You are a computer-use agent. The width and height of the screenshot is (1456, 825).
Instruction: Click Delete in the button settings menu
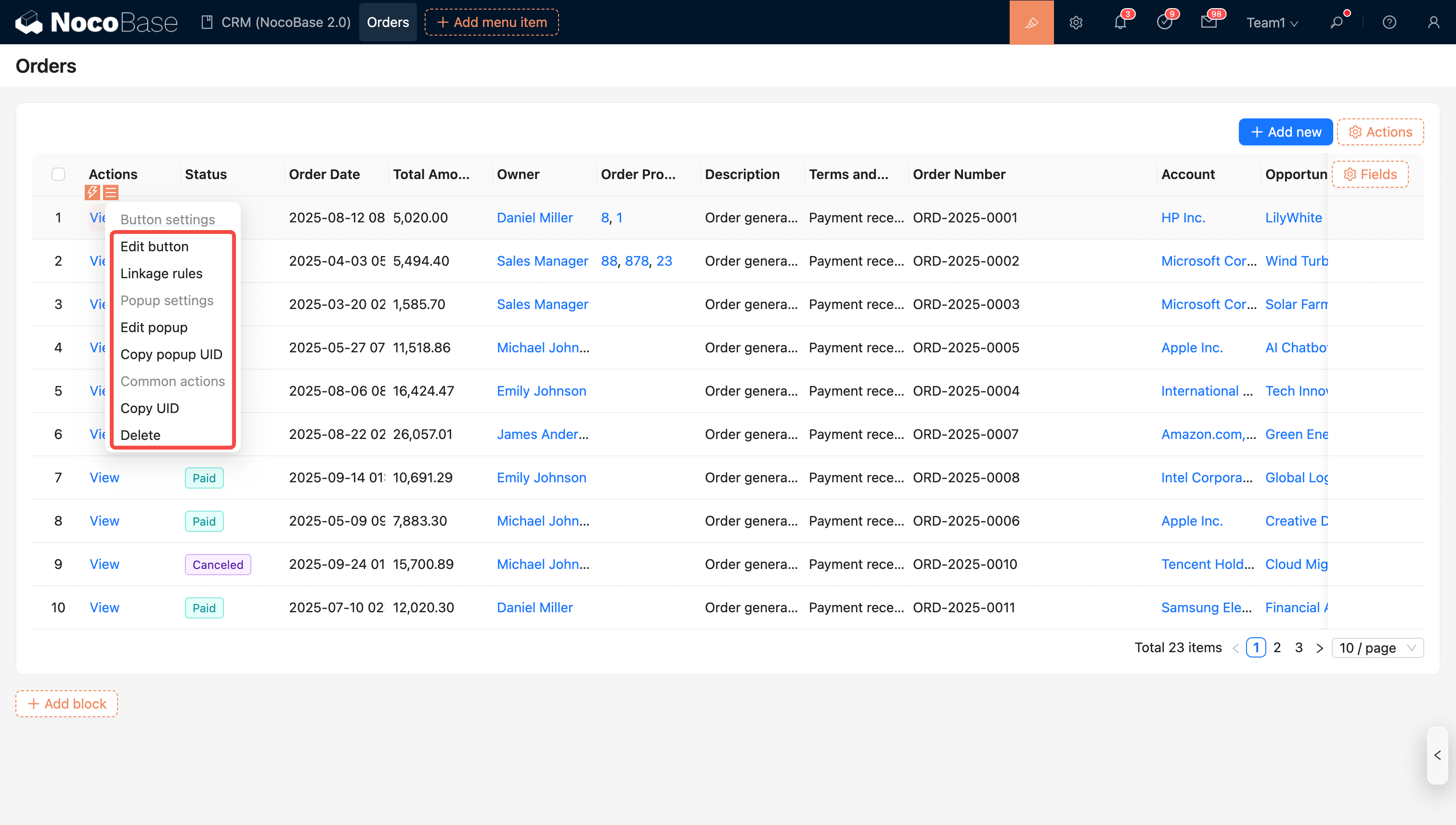(x=140, y=435)
